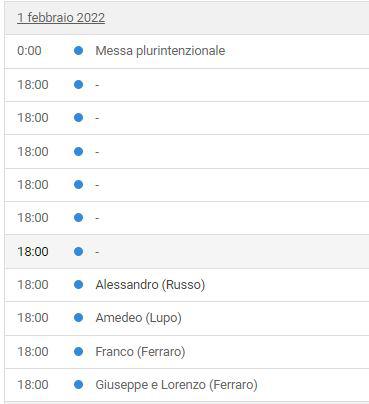Open Giuseppe e Lorenzo (Ferraro) event
369x404 pixels.
176,384
